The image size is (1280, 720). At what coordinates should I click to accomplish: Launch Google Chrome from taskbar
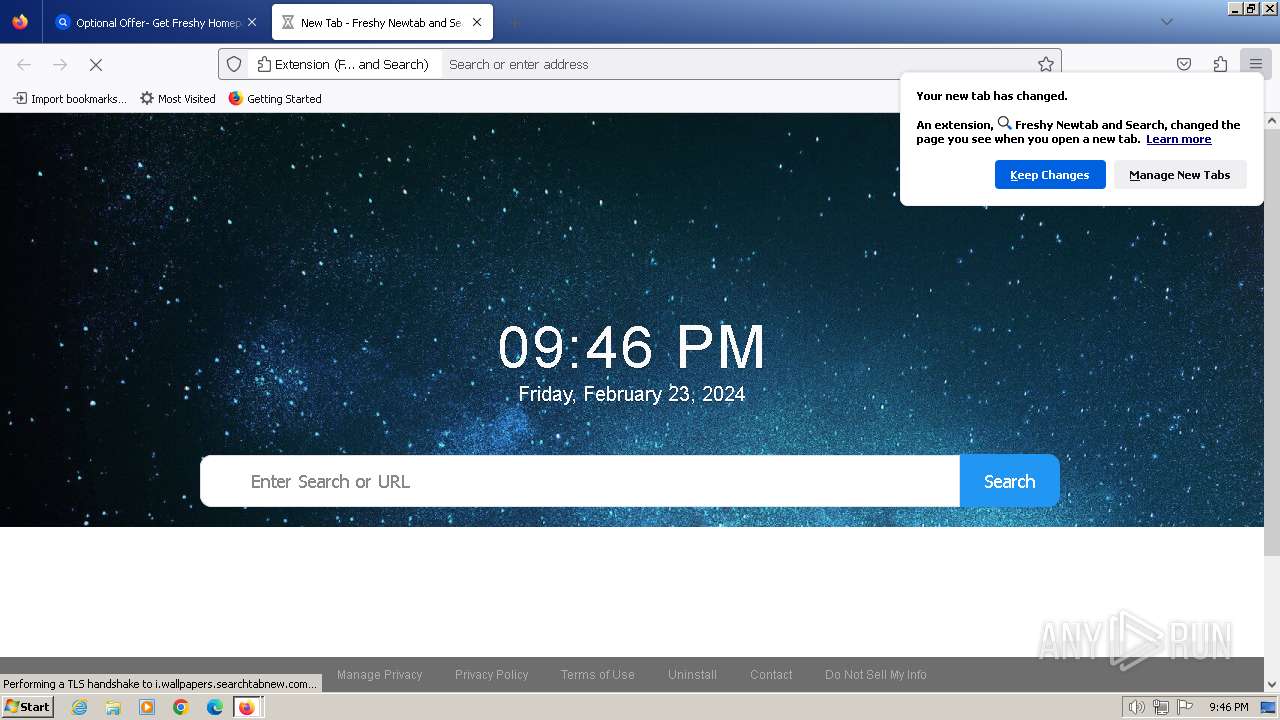[x=181, y=707]
